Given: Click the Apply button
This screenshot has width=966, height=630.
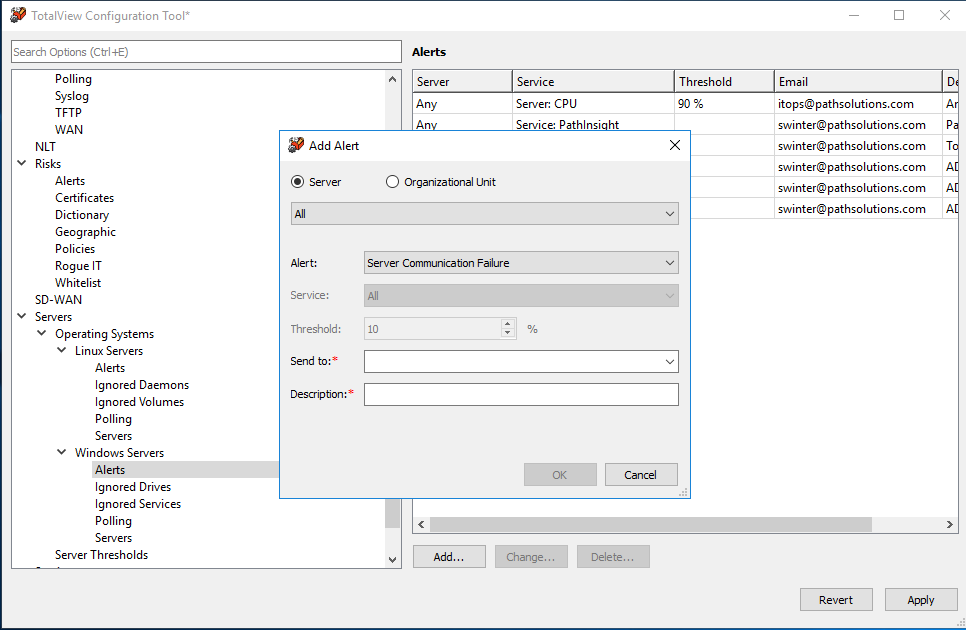Looking at the screenshot, I should 920,599.
